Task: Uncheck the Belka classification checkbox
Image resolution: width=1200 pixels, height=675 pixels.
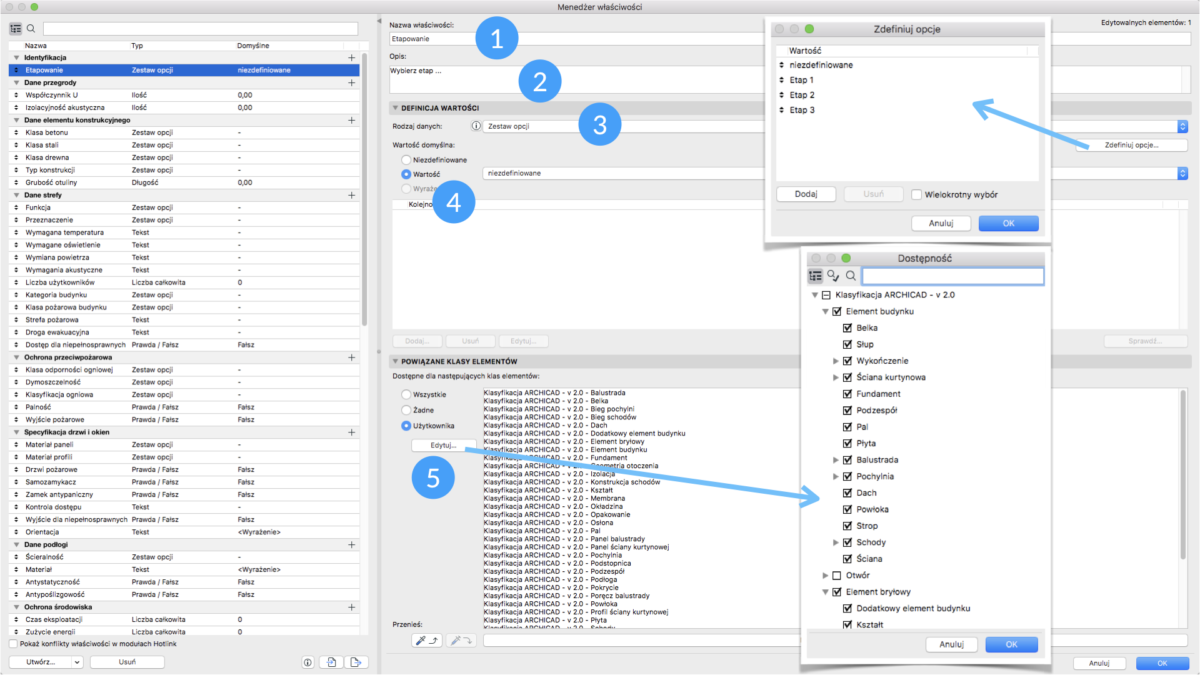Action: [x=847, y=328]
